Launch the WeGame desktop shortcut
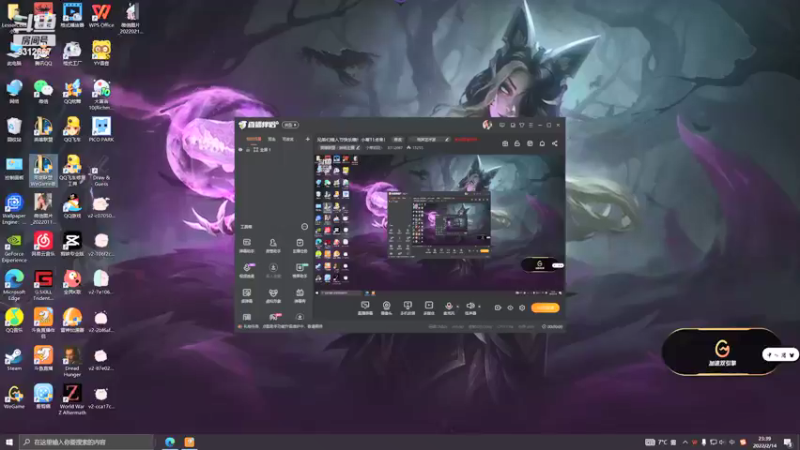The image size is (800, 450). pyautogui.click(x=14, y=396)
